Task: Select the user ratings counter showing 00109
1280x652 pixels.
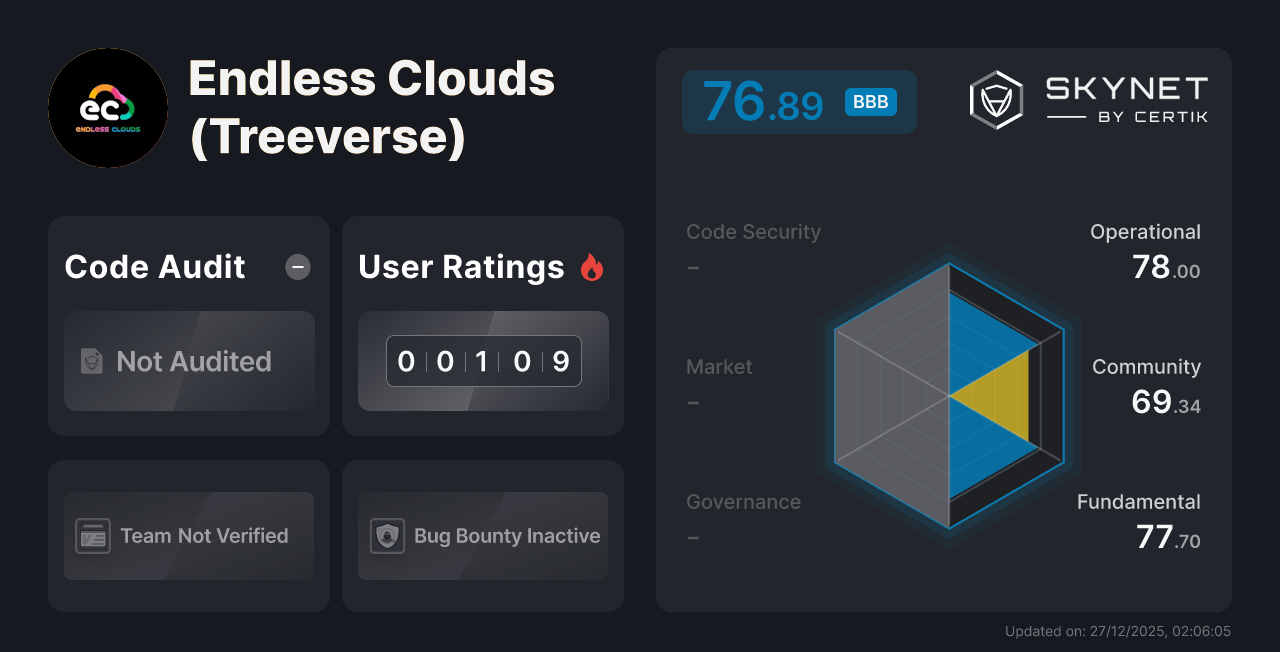Action: (483, 361)
